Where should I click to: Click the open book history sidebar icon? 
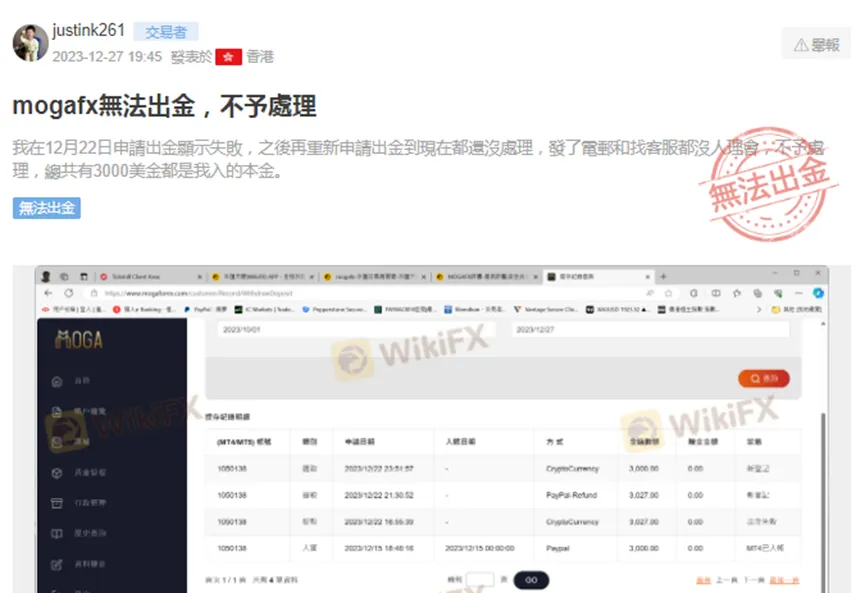click(57, 533)
